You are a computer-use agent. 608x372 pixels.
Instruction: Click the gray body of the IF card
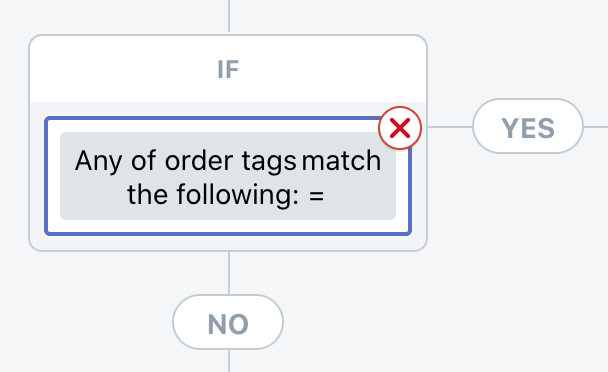[228, 242]
